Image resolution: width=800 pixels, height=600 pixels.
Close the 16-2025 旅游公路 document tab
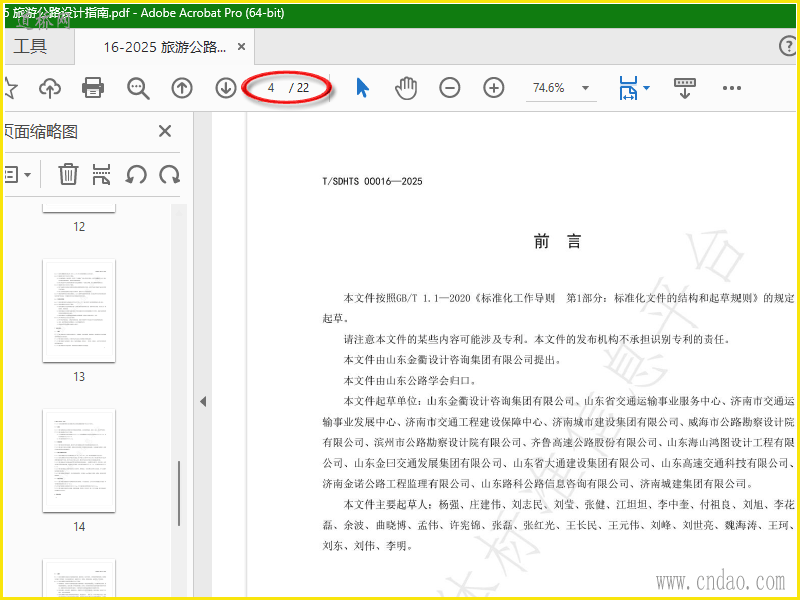pyautogui.click(x=241, y=47)
